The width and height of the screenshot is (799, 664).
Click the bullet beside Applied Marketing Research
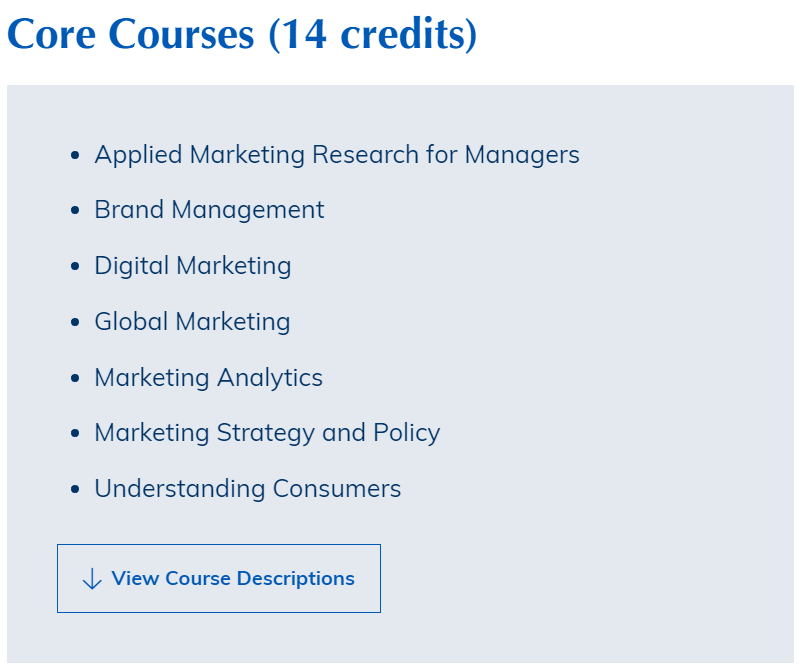tap(75, 156)
